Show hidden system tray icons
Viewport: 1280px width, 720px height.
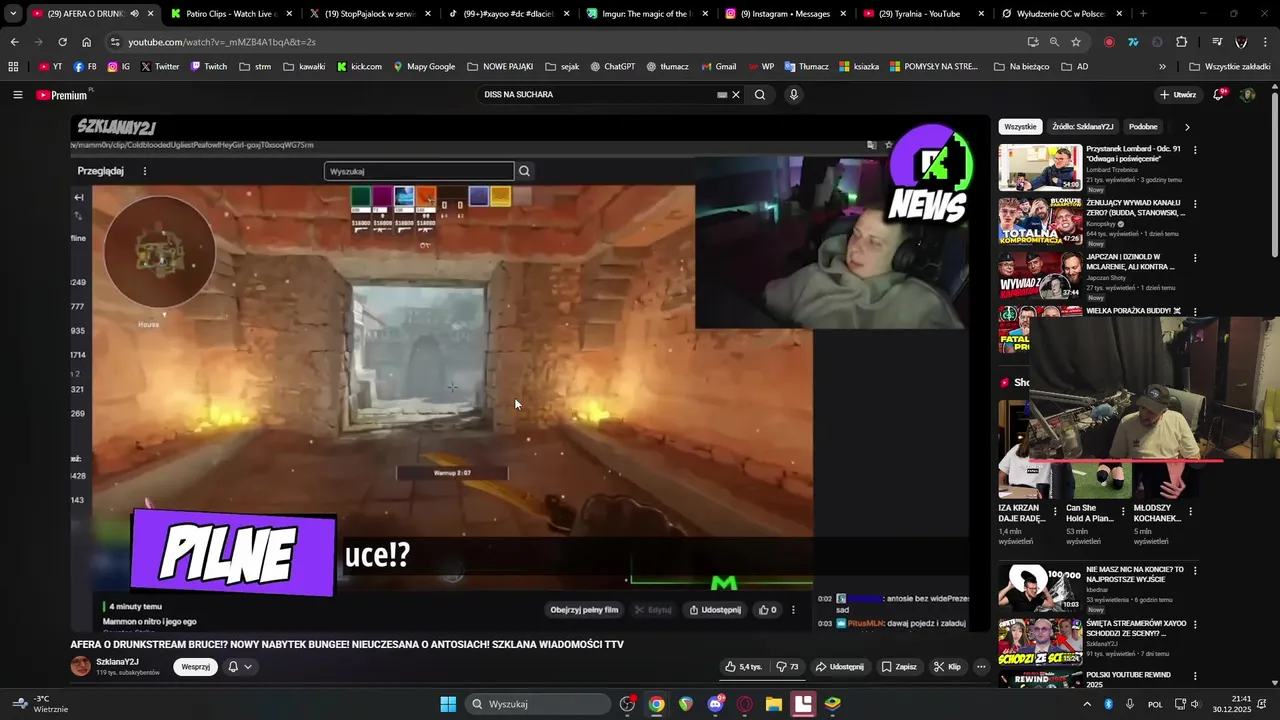(x=1087, y=704)
